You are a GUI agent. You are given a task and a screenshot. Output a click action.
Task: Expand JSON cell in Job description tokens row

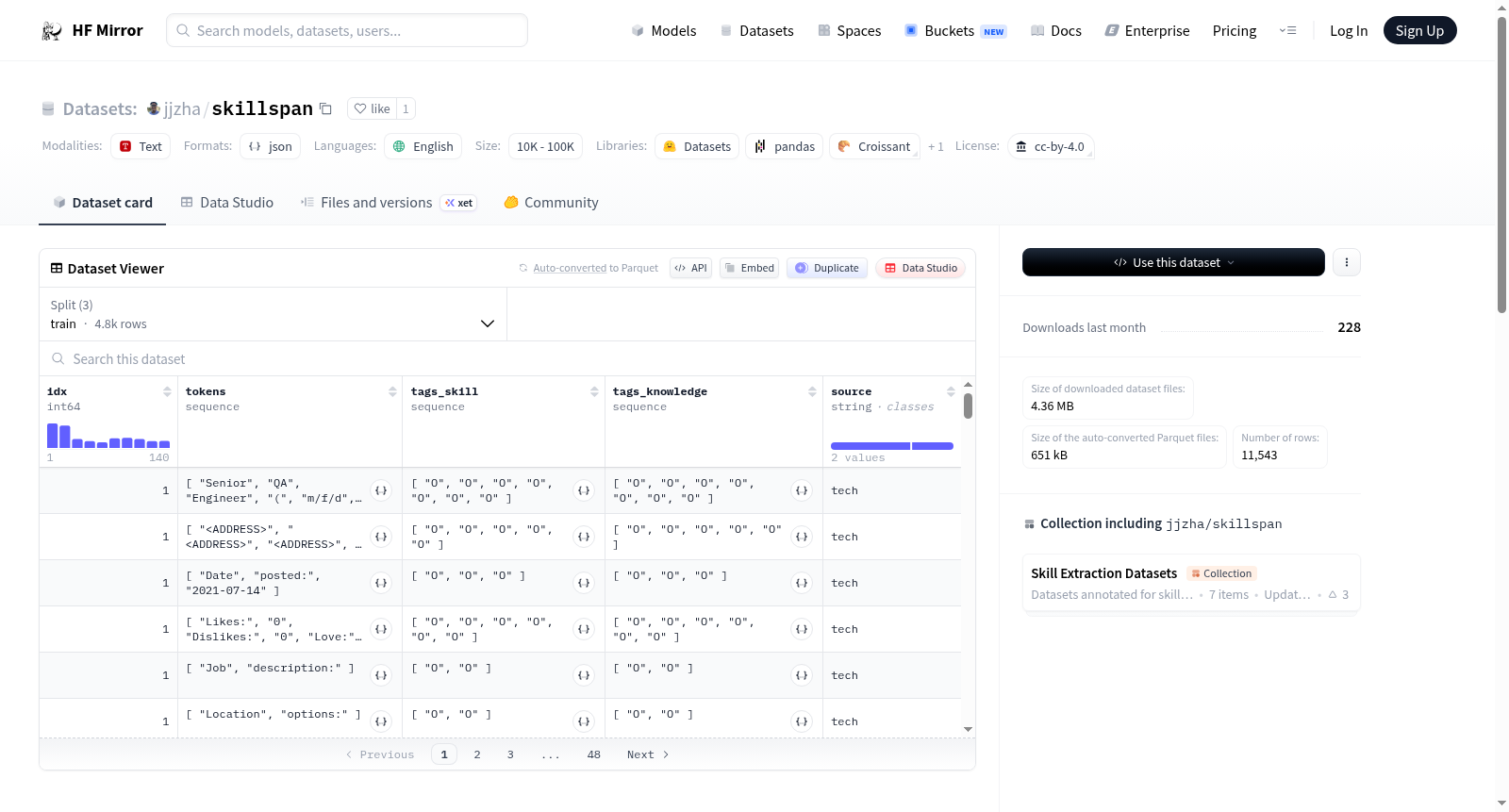click(381, 675)
